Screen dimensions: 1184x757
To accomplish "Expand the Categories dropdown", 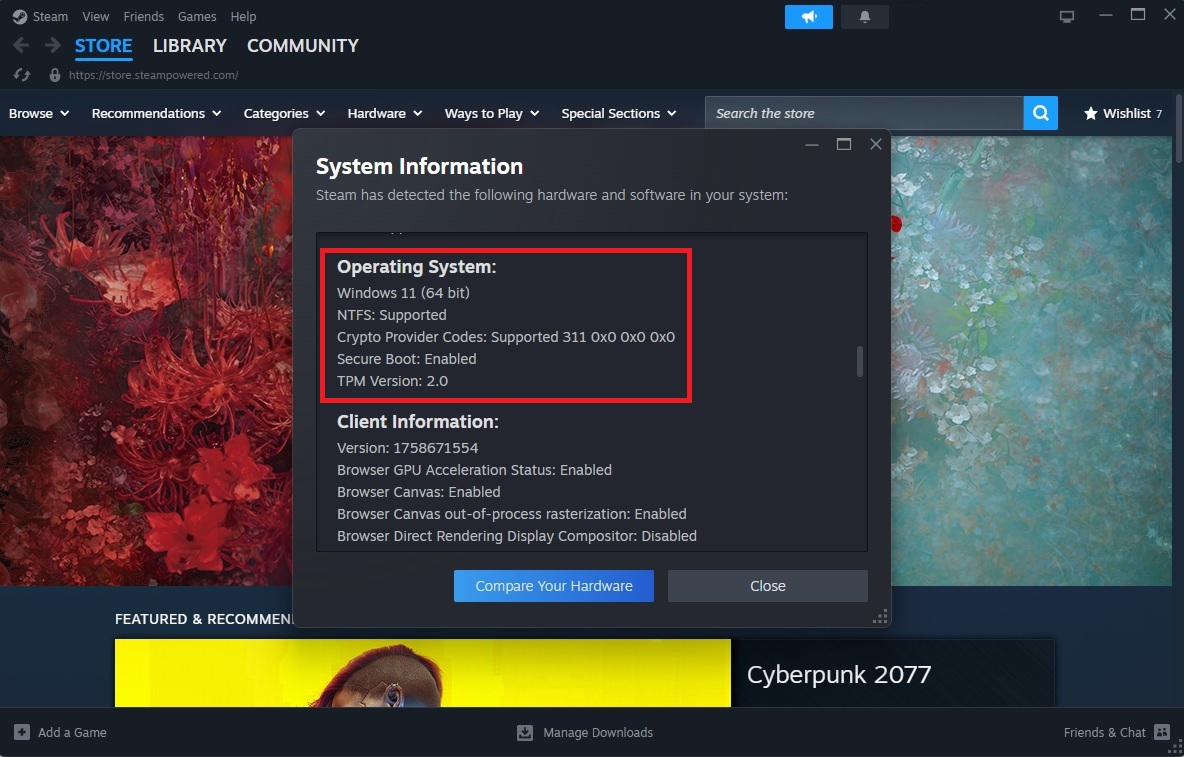I will coord(284,113).
